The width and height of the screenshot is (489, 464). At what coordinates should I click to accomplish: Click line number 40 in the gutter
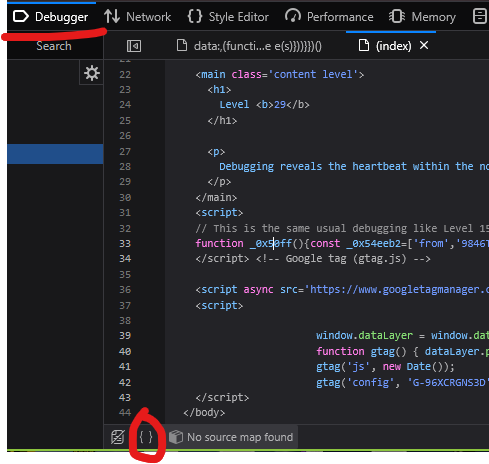[125, 351]
